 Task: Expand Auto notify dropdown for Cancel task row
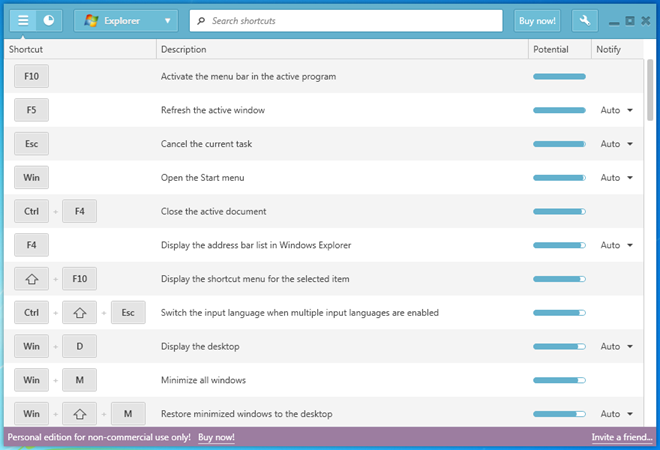tap(616, 144)
